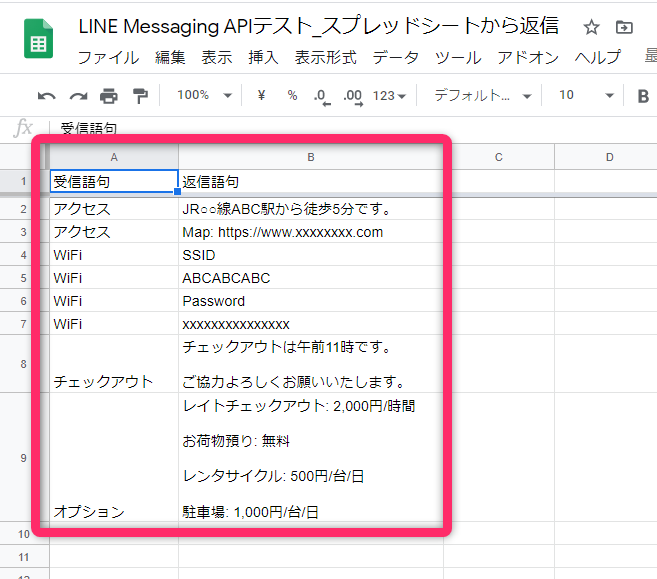This screenshot has height=579, width=657.
Task: Select the paint format tool
Action: 140,96
